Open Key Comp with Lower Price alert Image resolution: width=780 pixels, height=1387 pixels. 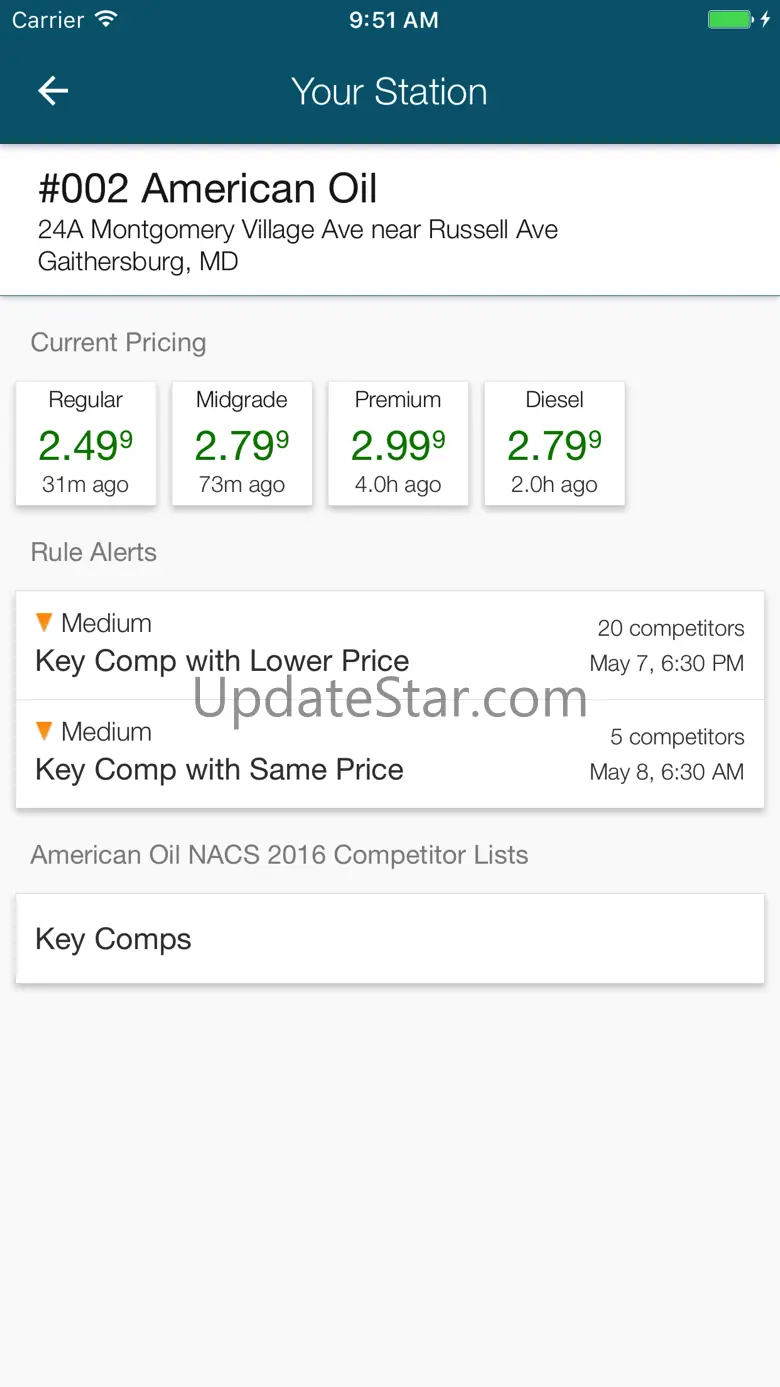[222, 661]
